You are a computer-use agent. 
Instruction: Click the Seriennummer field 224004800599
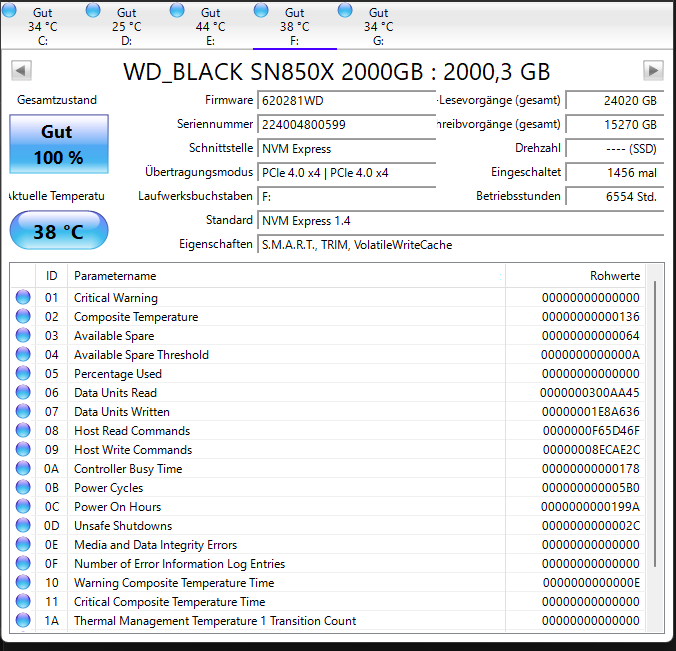[347, 125]
